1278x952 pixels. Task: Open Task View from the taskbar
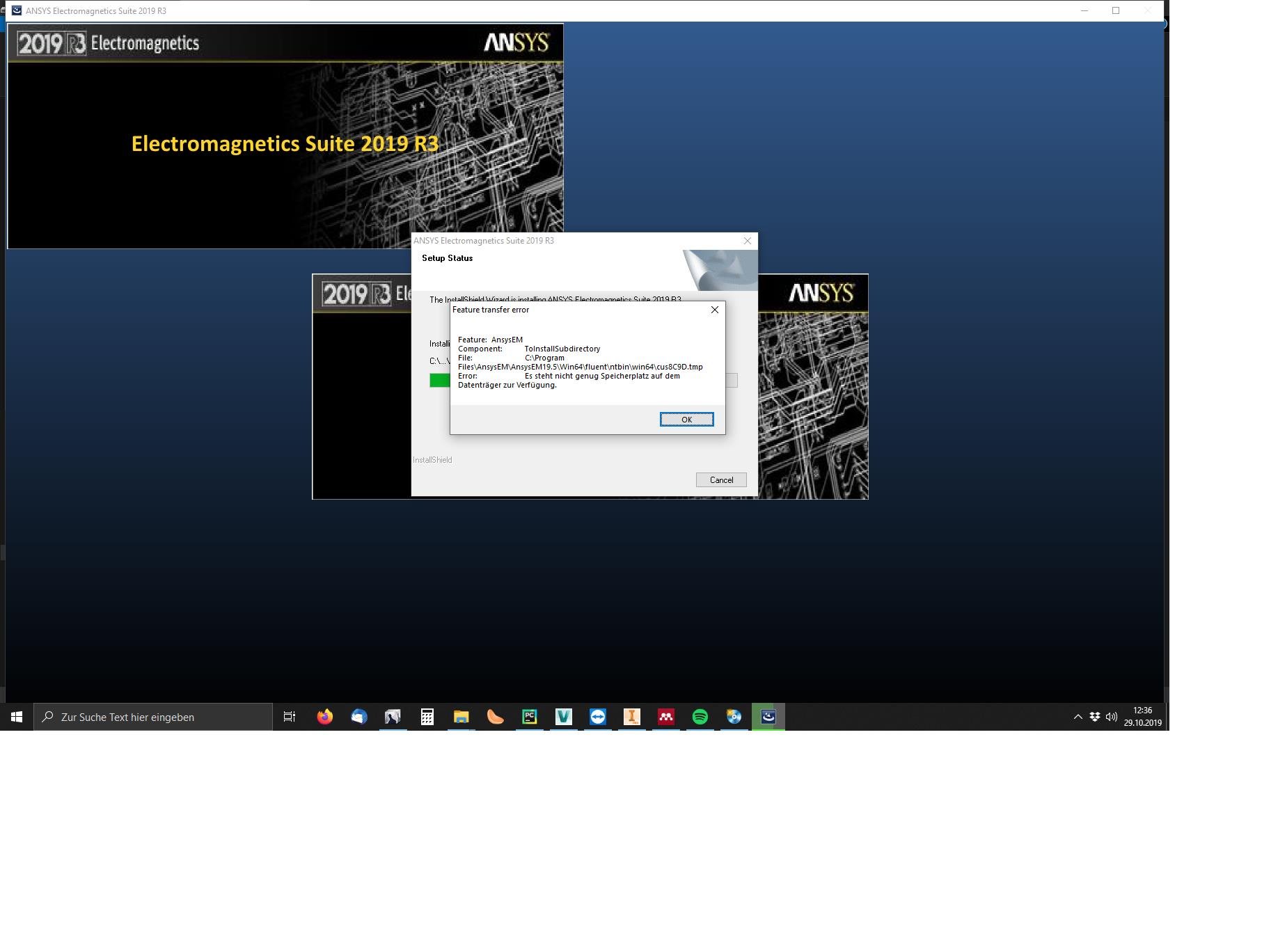pos(290,717)
